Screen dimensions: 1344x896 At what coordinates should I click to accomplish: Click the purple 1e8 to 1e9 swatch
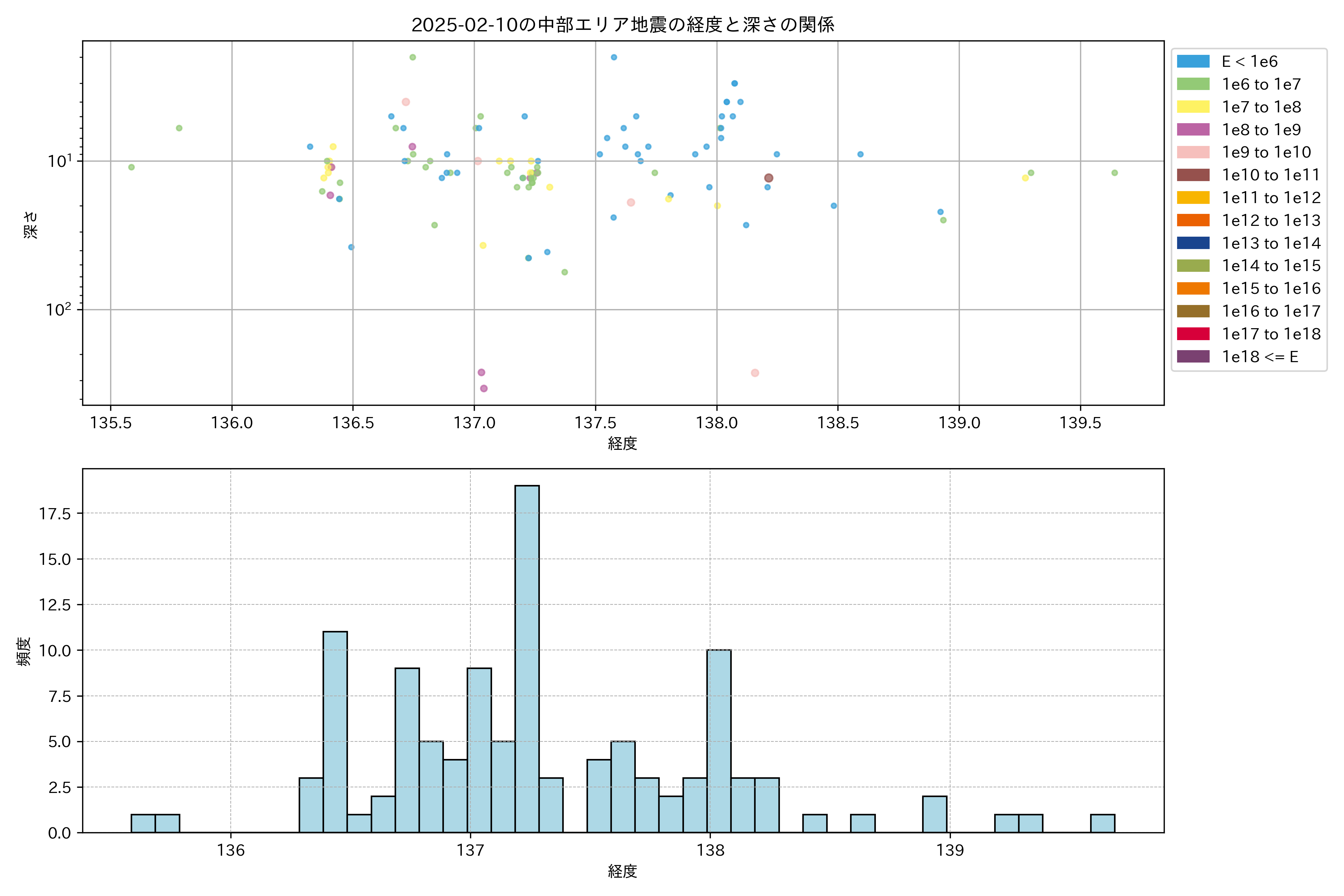click(1192, 130)
